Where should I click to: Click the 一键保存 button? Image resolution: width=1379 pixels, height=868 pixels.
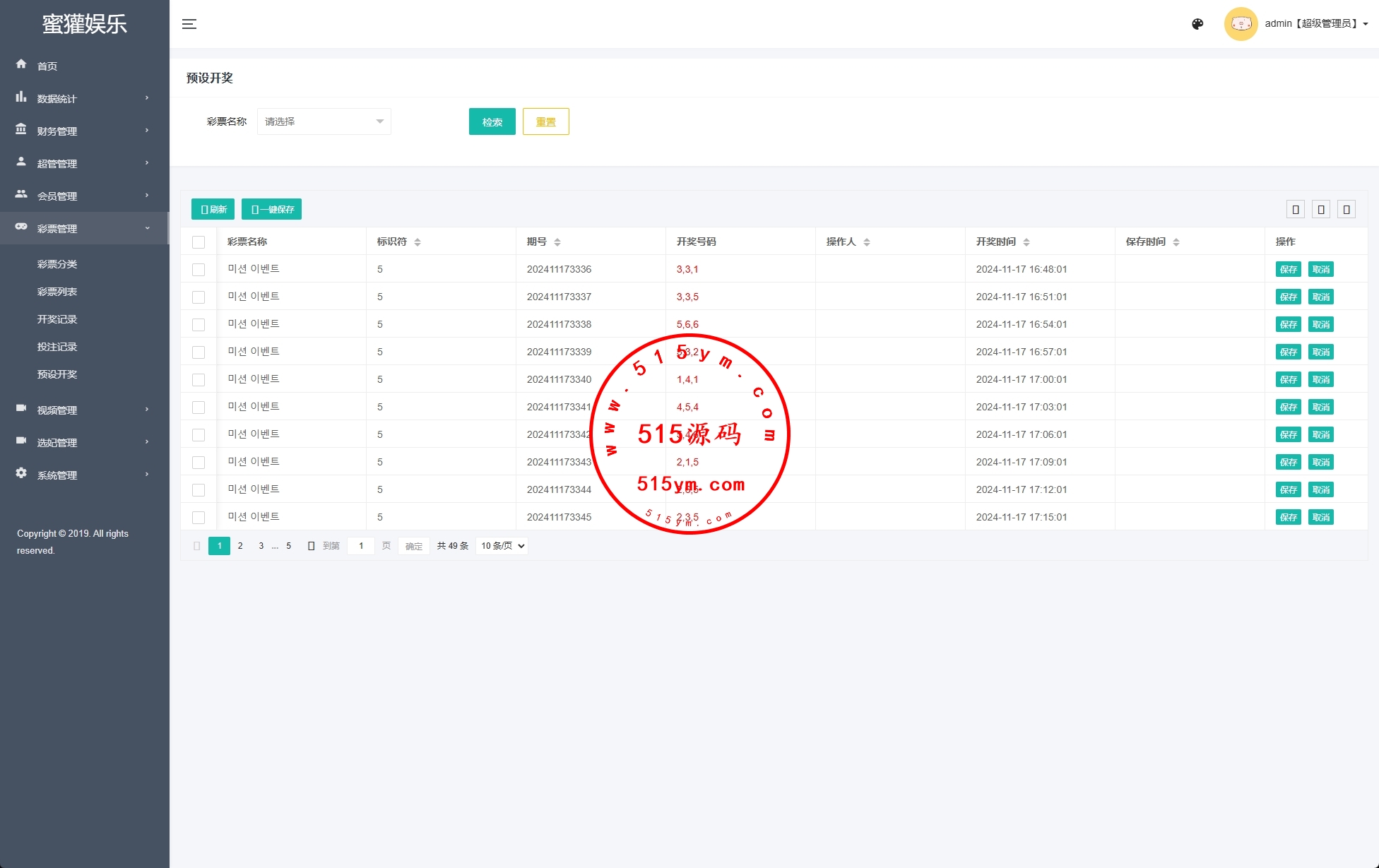pyautogui.click(x=271, y=209)
